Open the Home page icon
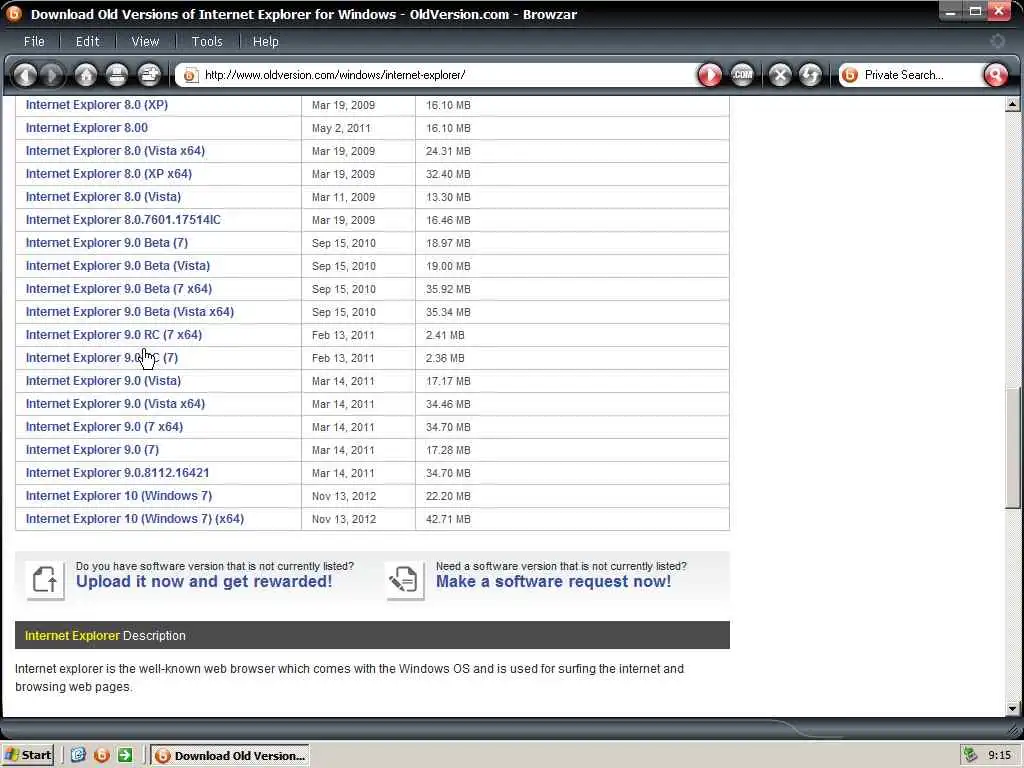This screenshot has height=768, width=1024. (86, 75)
